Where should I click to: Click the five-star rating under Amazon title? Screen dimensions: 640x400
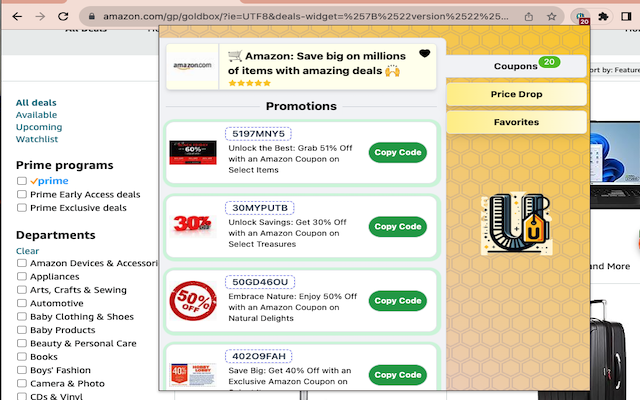click(249, 83)
